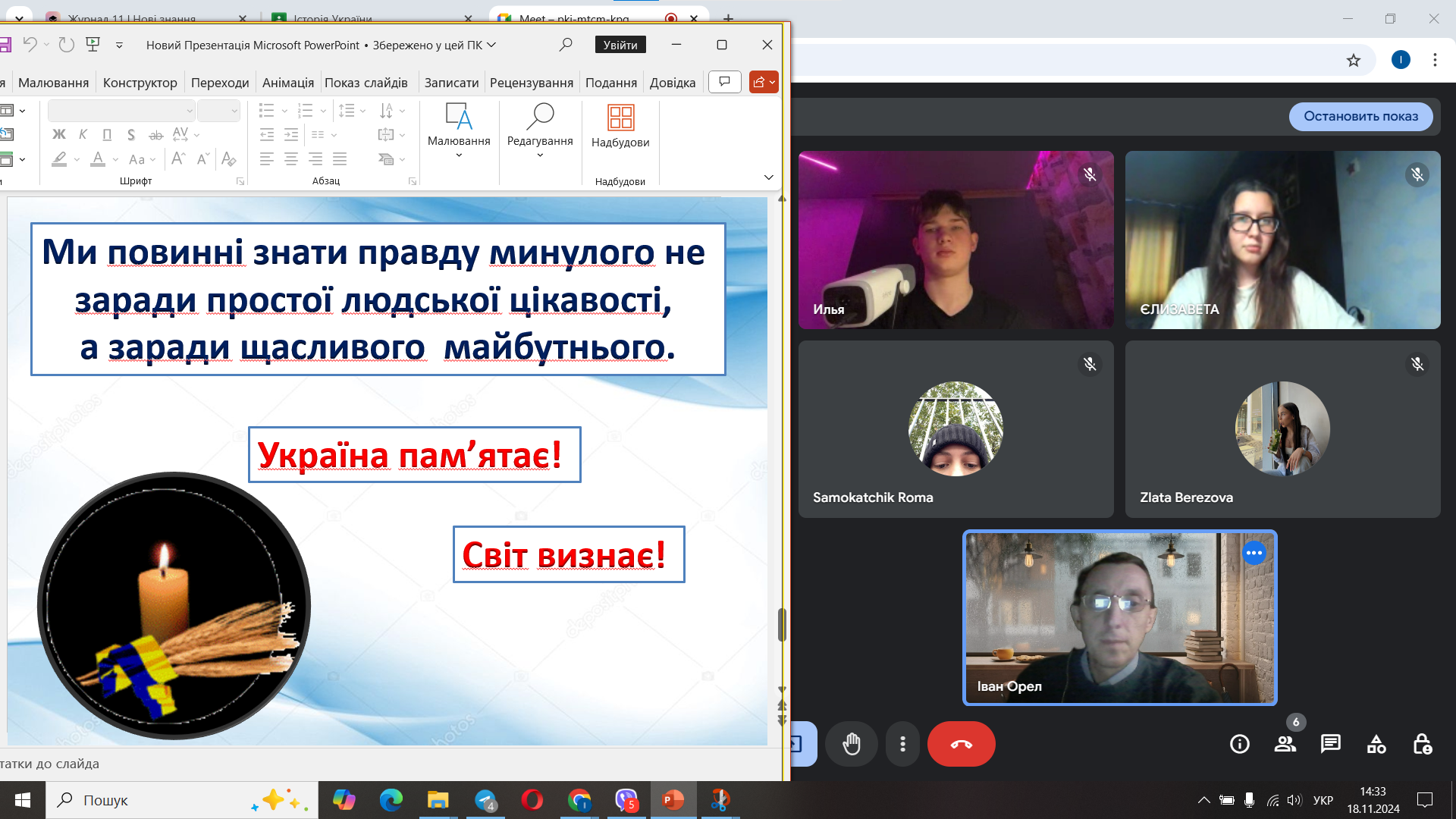
Task: Open font name combo box
Action: pyautogui.click(x=121, y=111)
